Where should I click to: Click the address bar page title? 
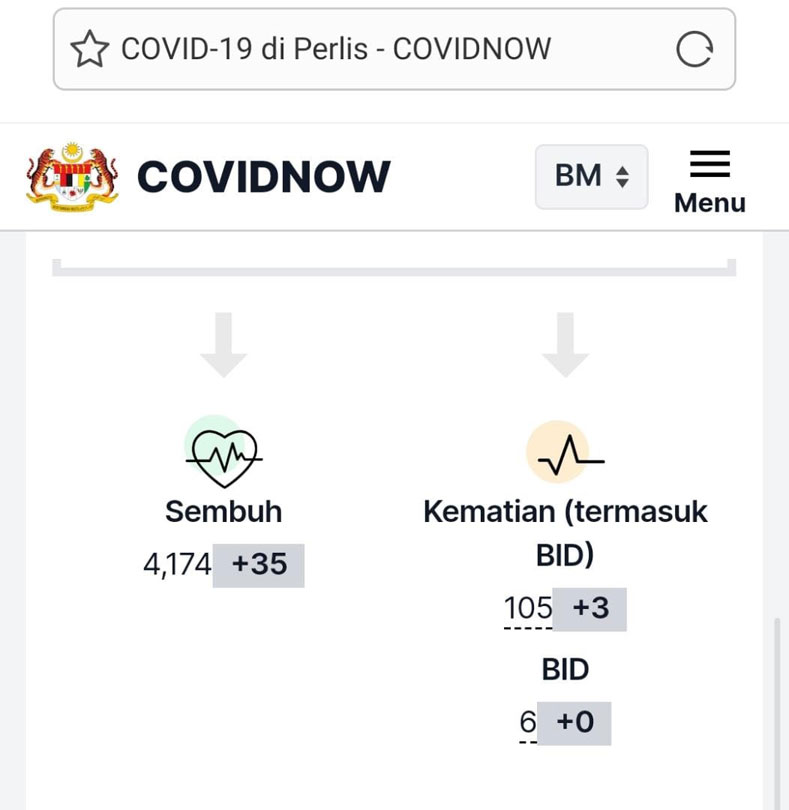pyautogui.click(x=336, y=49)
